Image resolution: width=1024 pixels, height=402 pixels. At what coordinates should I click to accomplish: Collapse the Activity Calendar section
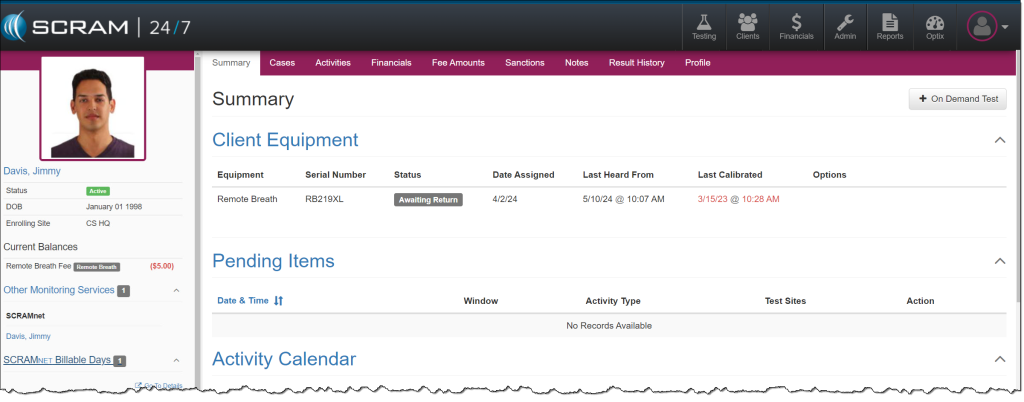1000,358
